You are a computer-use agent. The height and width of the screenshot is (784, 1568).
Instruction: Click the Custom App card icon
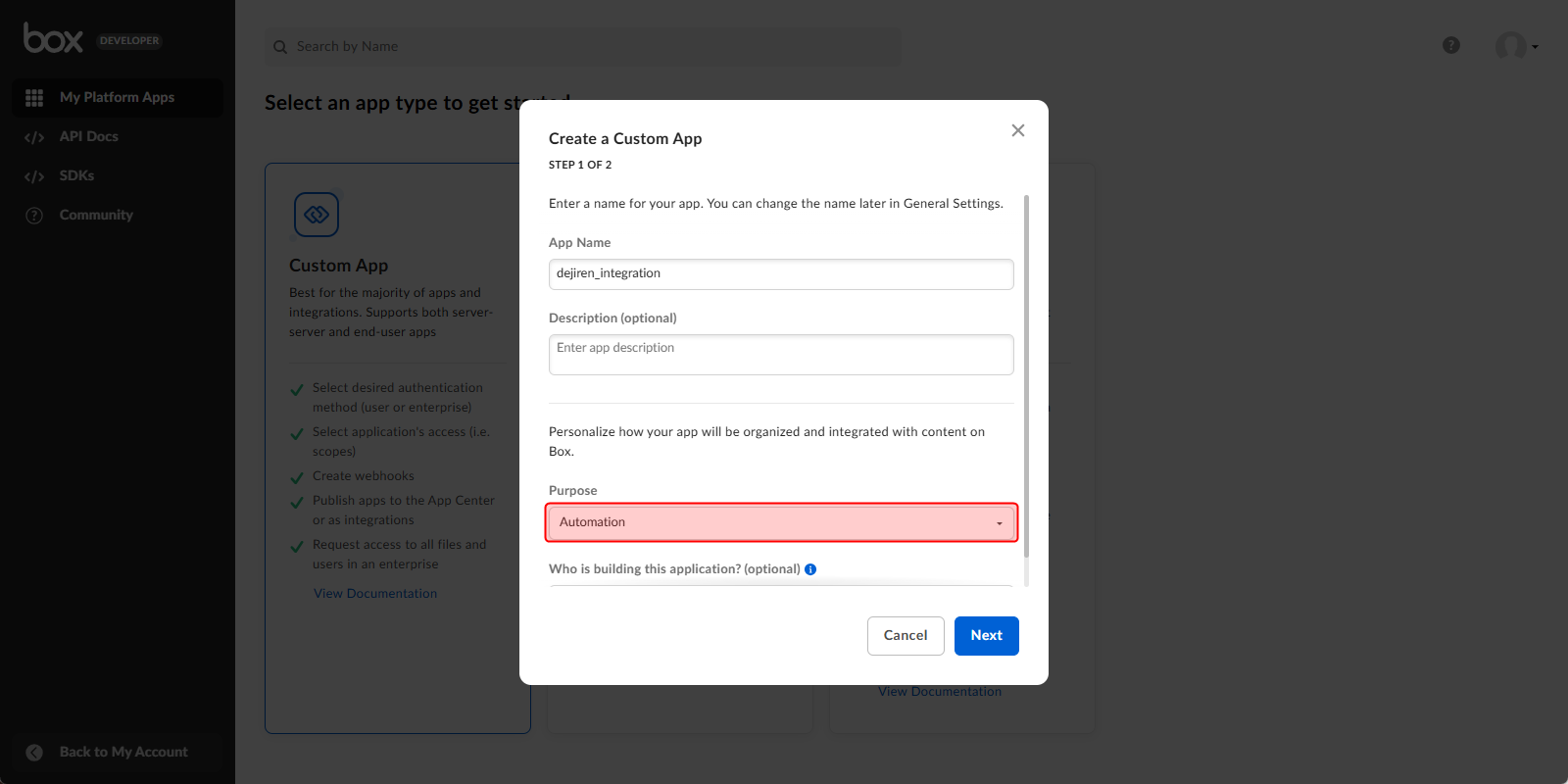317,215
